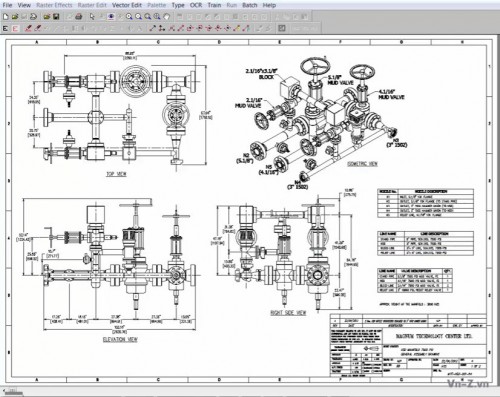Click the scanner acquire icon in the top toolbar
This screenshot has height=397, width=500.
click(33, 17)
